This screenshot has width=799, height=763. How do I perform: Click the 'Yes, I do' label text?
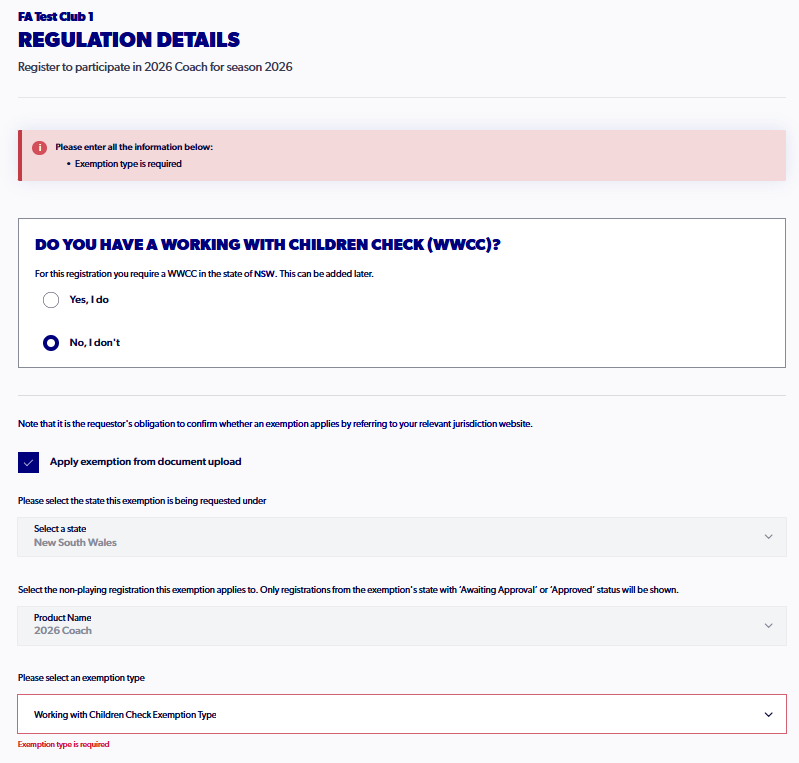pos(89,300)
